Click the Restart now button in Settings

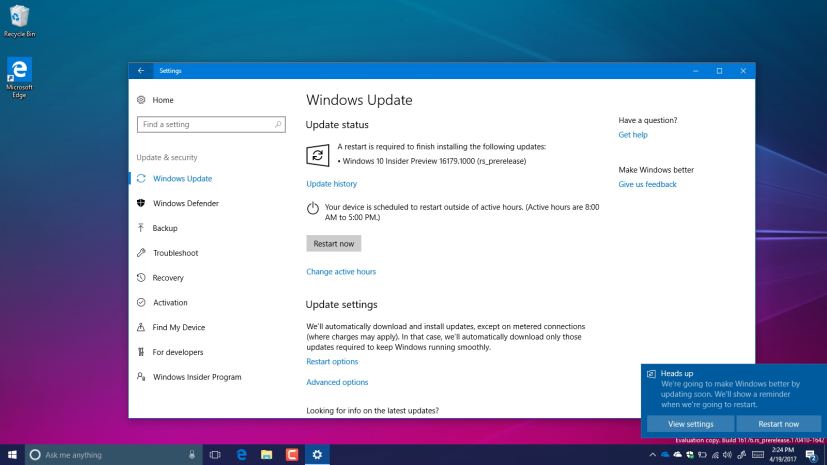click(x=334, y=244)
